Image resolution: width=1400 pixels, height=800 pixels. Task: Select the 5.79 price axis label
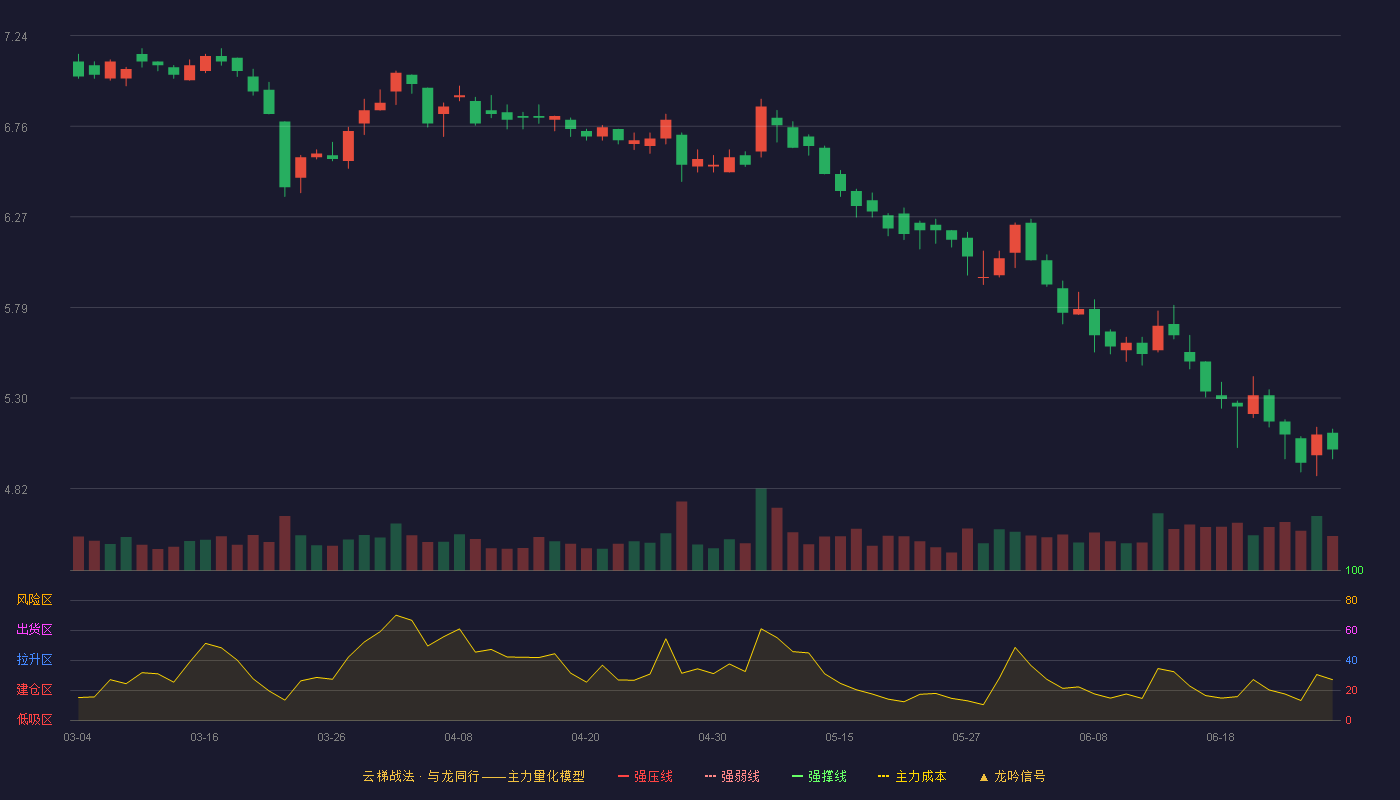tap(16, 308)
